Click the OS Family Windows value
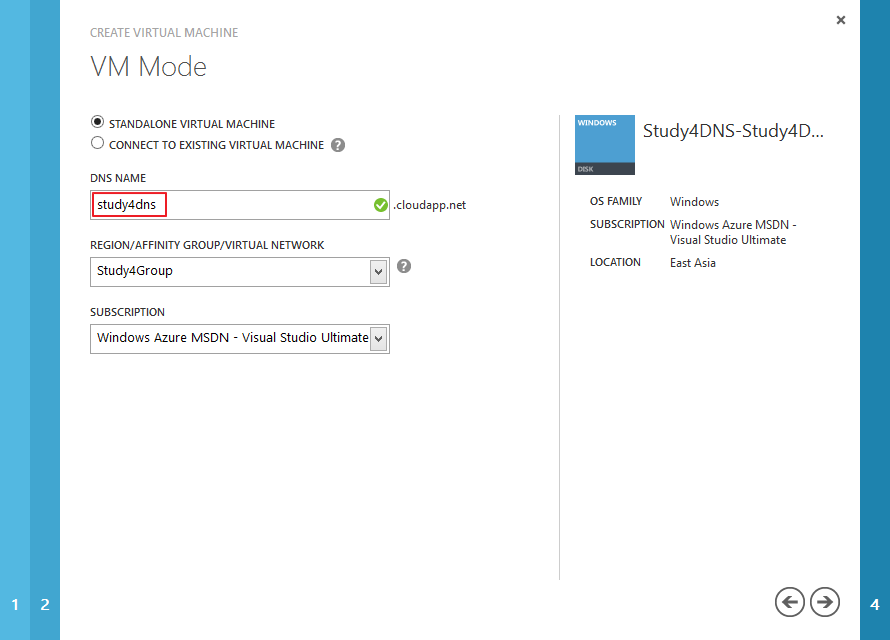This screenshot has height=640, width=890. tap(694, 202)
